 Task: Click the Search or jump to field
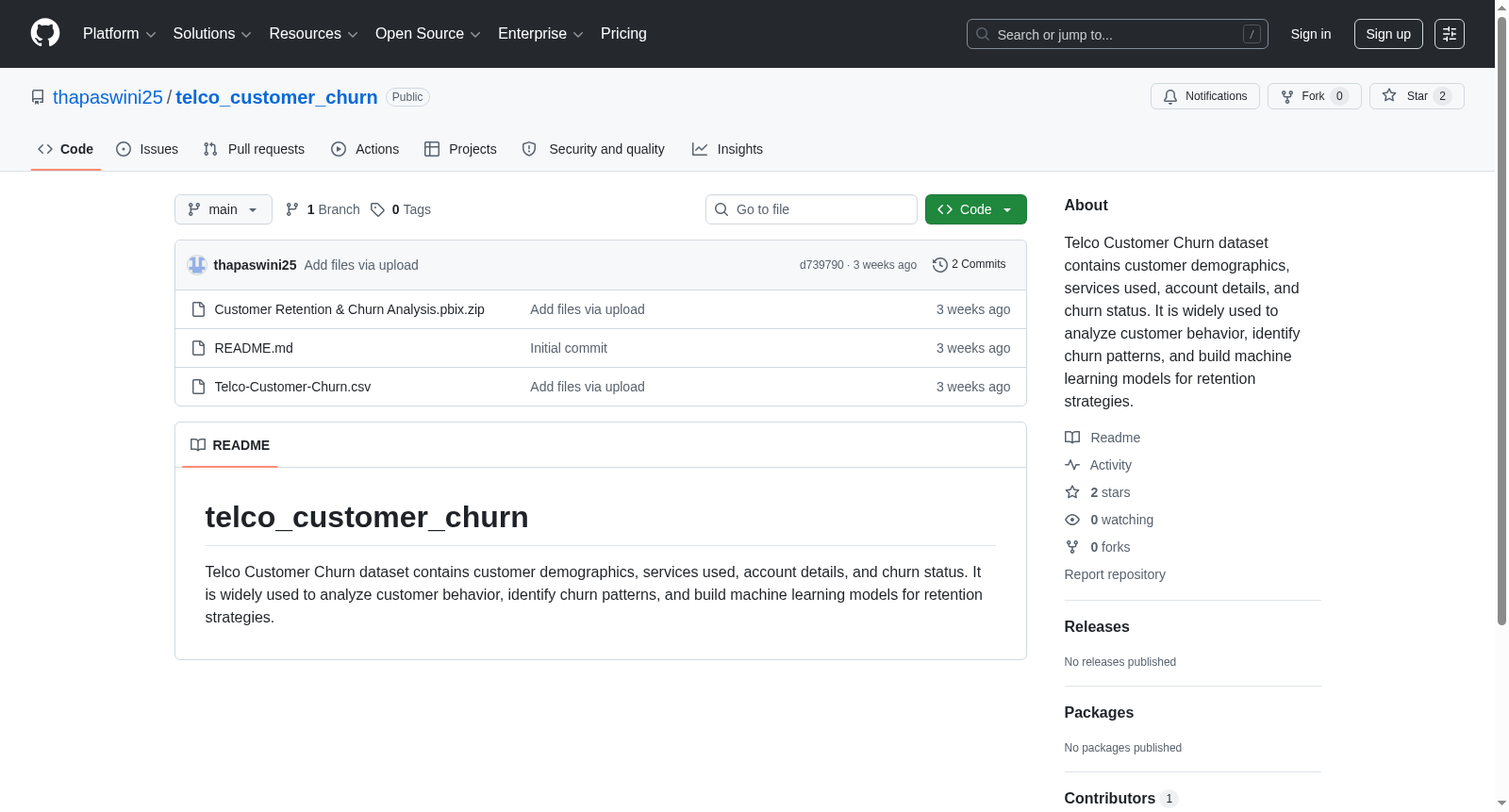tap(1118, 34)
